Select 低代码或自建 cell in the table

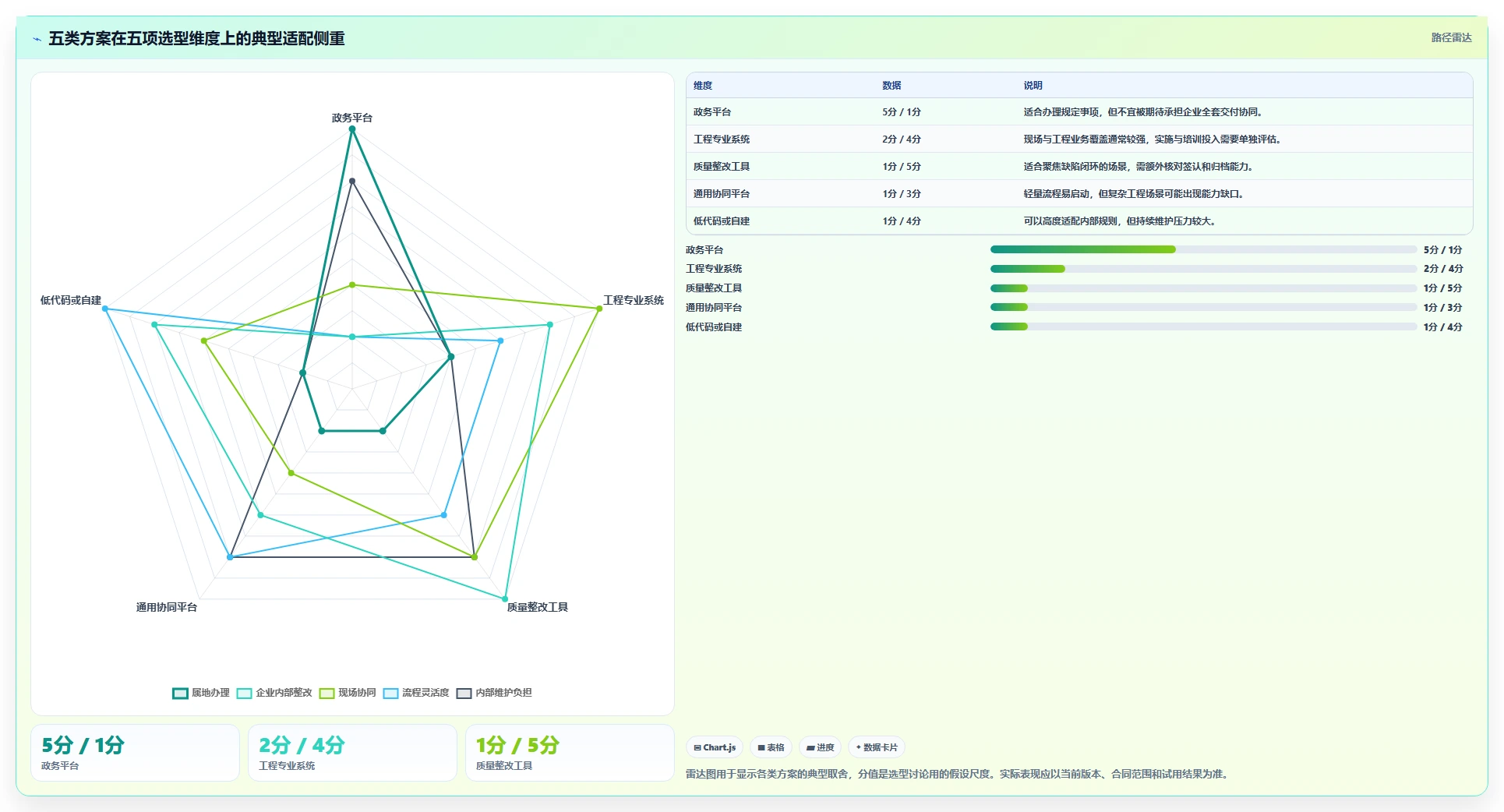pos(722,221)
